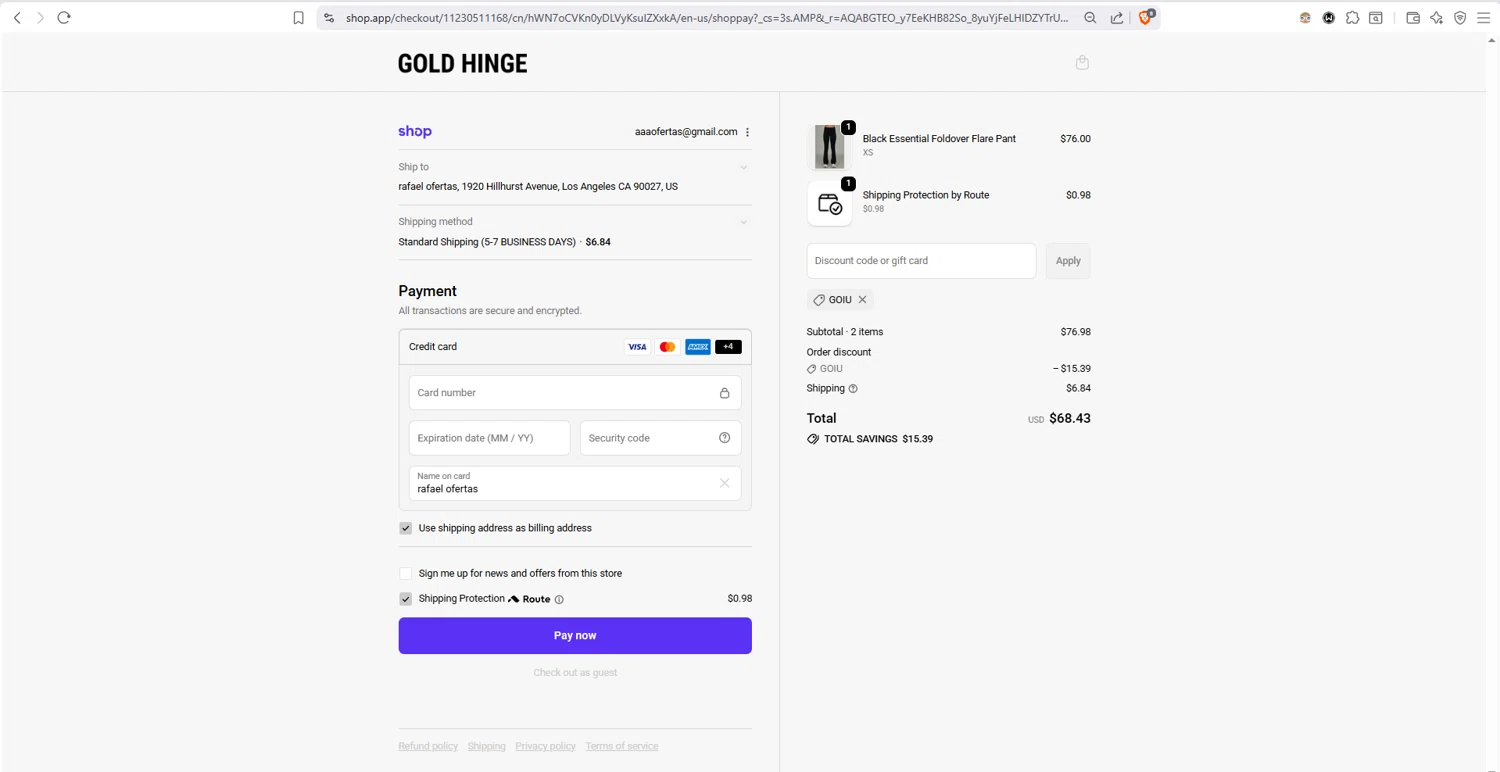
Task: Clear the name on card field
Action: (724, 484)
